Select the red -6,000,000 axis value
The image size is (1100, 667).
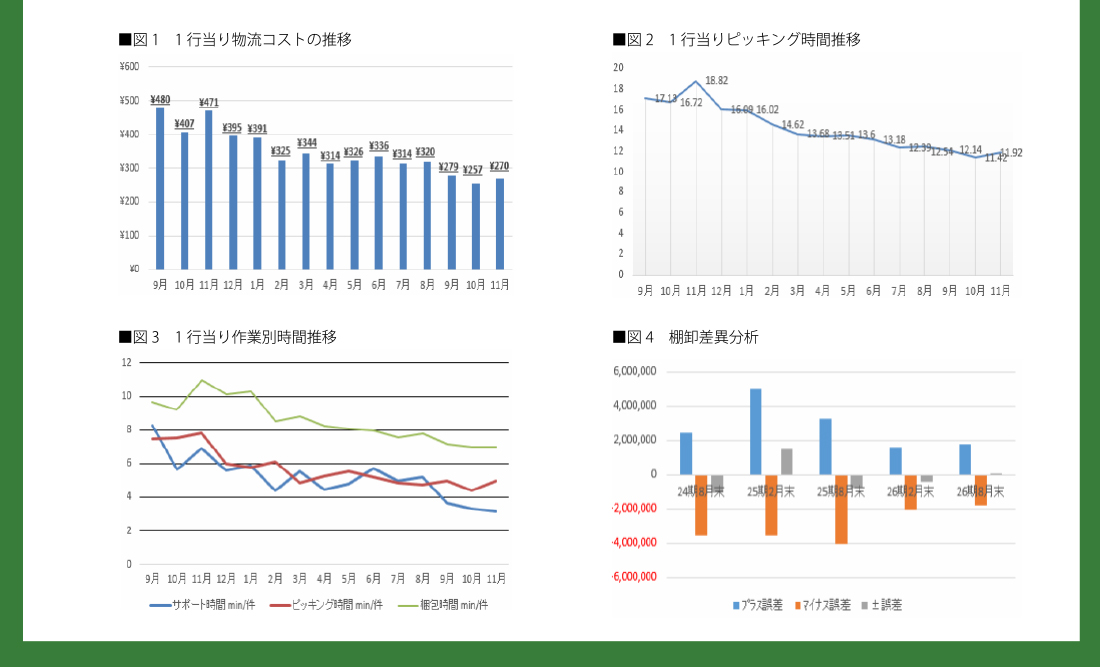tap(634, 577)
